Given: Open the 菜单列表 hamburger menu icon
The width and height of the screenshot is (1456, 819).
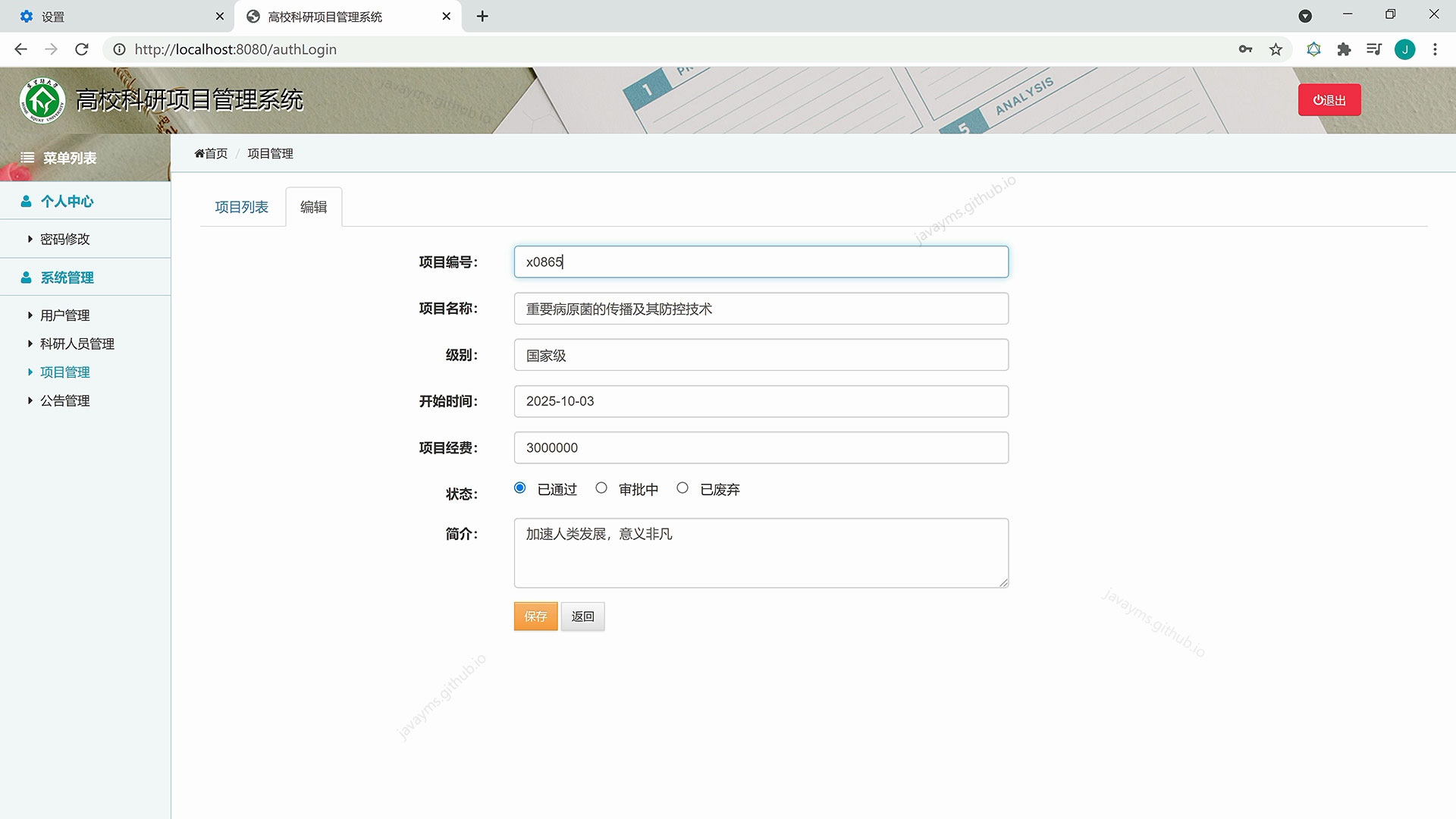Looking at the screenshot, I should click(x=27, y=158).
